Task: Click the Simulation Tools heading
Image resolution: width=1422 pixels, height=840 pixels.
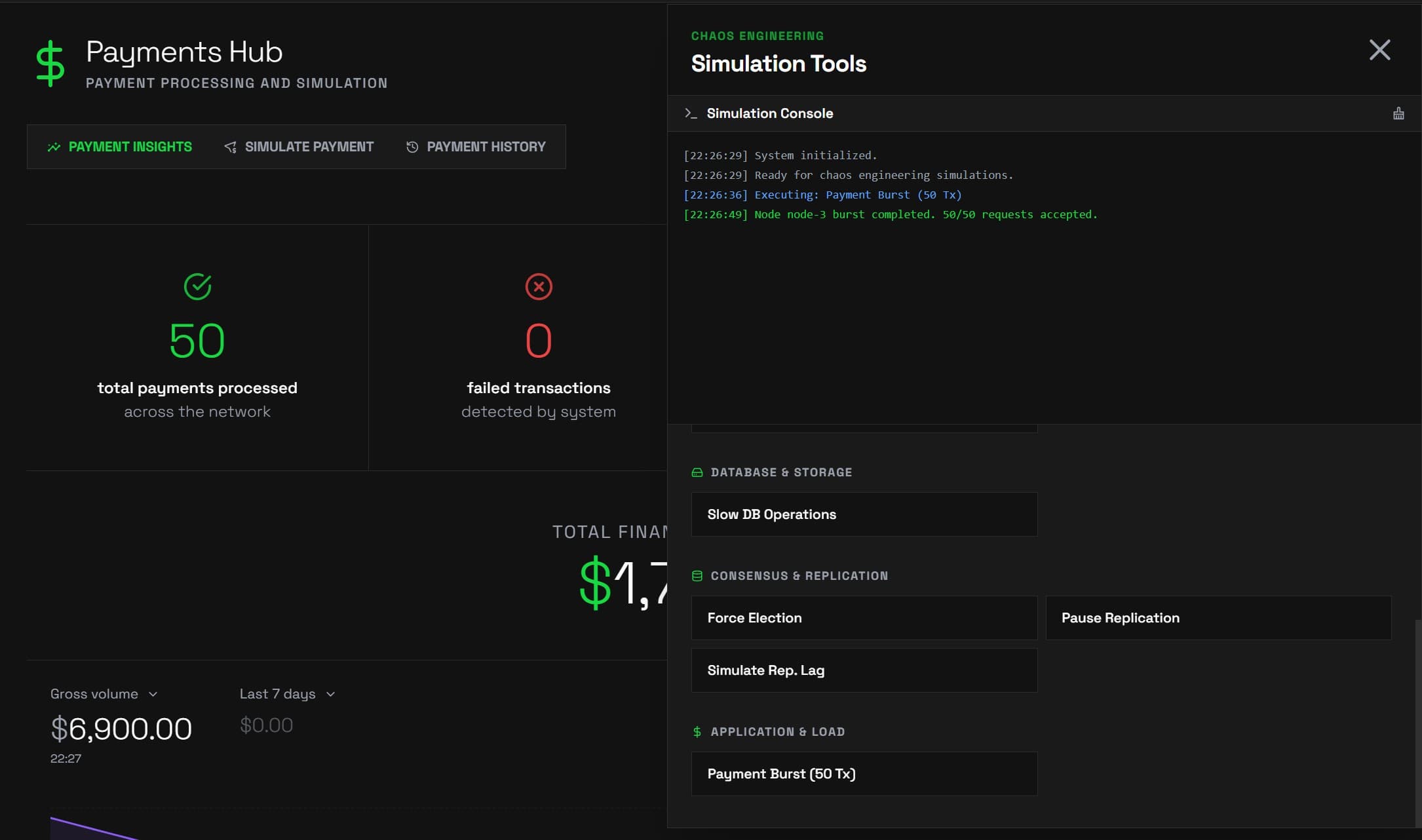Action: point(778,64)
